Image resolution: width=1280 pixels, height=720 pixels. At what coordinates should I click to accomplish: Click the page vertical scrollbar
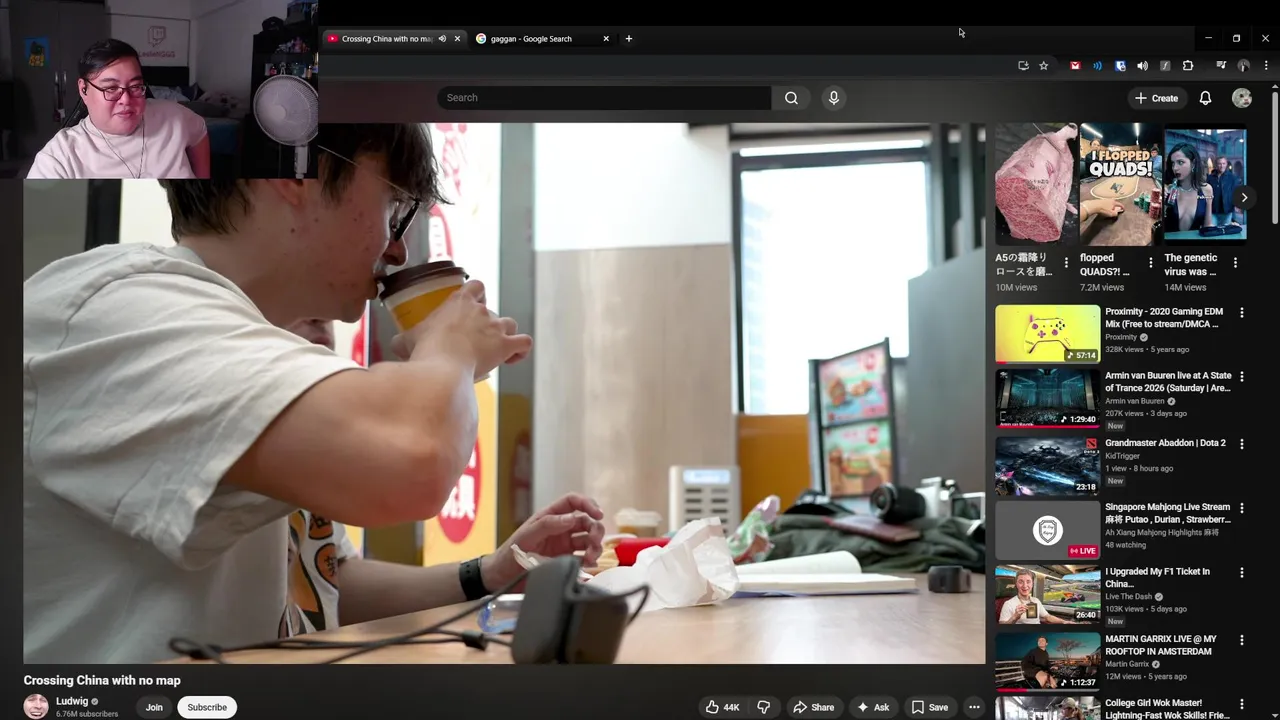point(1275,160)
